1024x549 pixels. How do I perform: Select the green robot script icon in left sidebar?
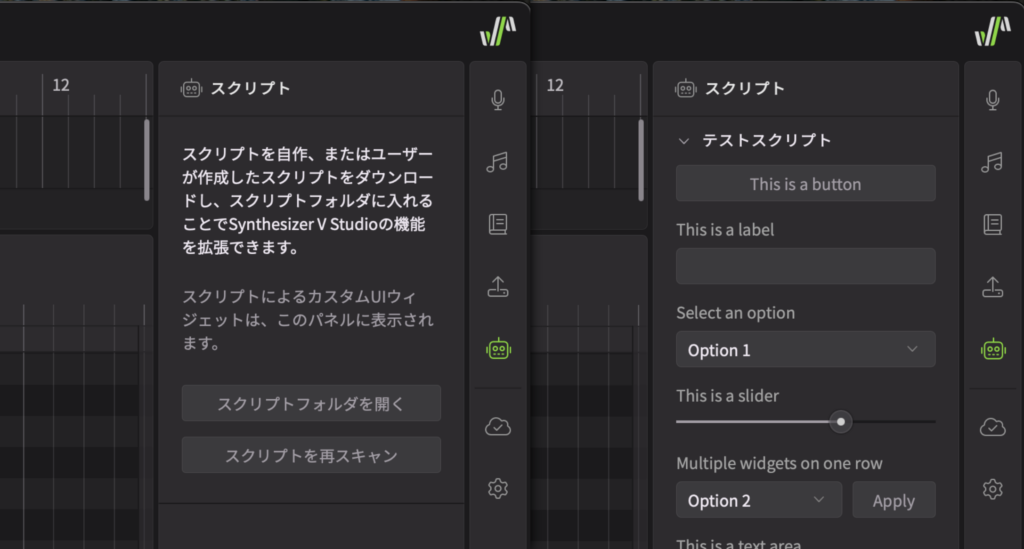pyautogui.click(x=497, y=348)
